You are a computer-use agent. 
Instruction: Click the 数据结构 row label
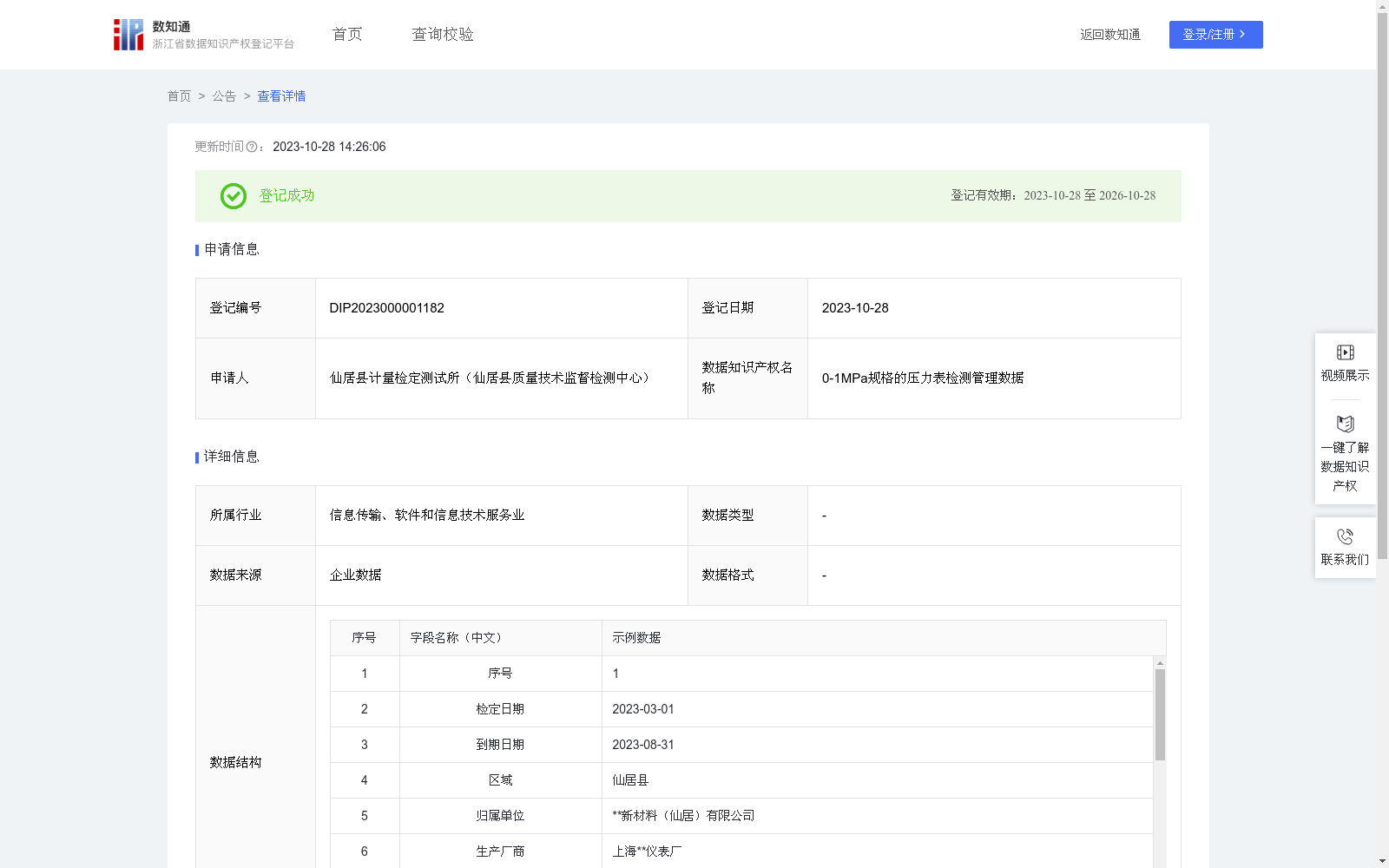point(235,763)
